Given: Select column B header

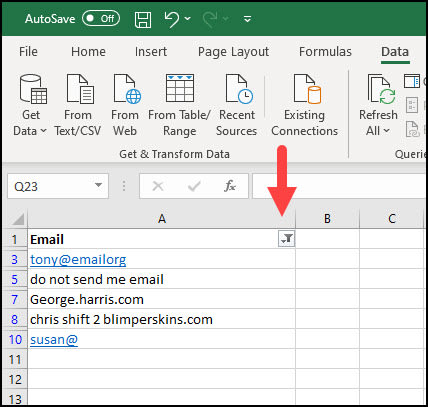Looking at the screenshot, I should click(x=327, y=219).
